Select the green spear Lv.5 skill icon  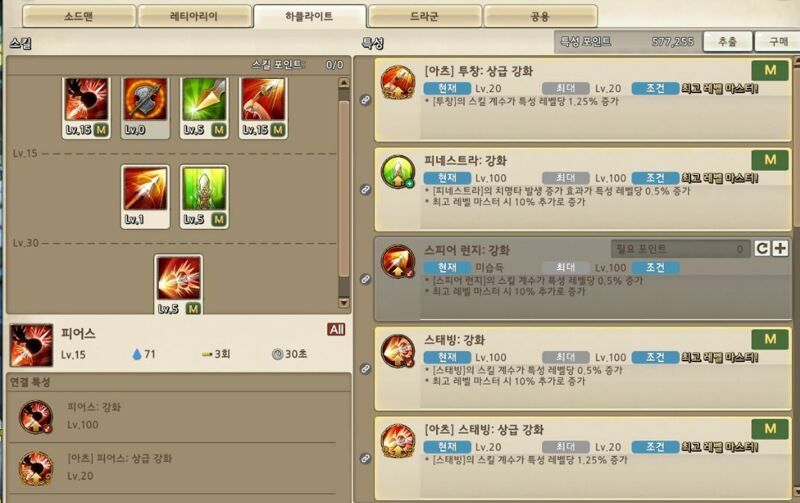coord(204,108)
